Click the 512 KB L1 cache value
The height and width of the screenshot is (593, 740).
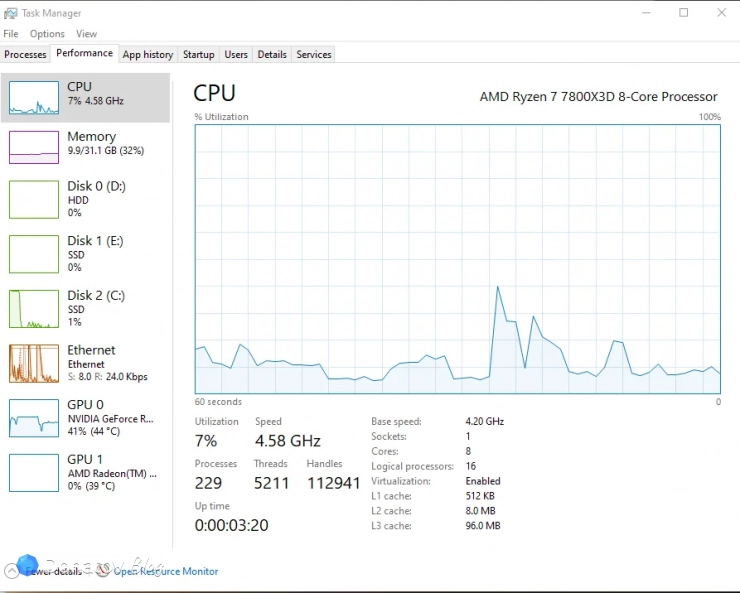[x=480, y=496]
